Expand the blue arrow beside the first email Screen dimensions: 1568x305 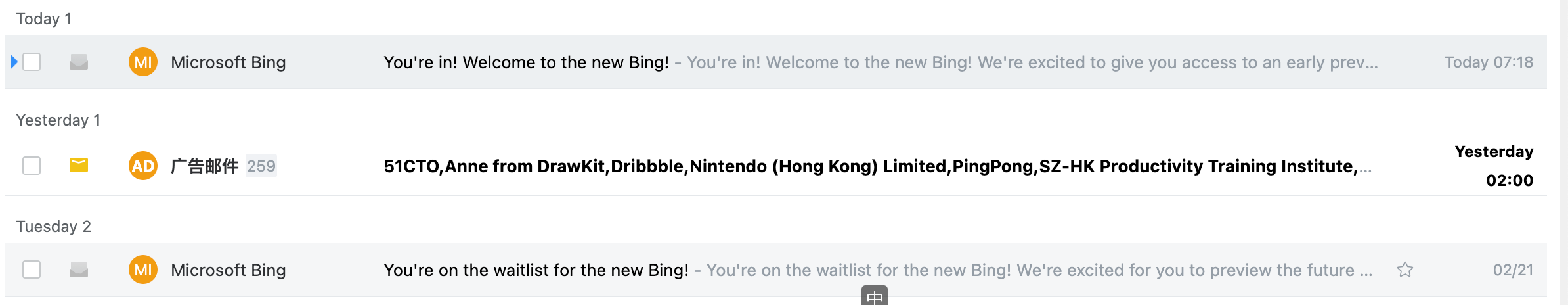point(14,62)
